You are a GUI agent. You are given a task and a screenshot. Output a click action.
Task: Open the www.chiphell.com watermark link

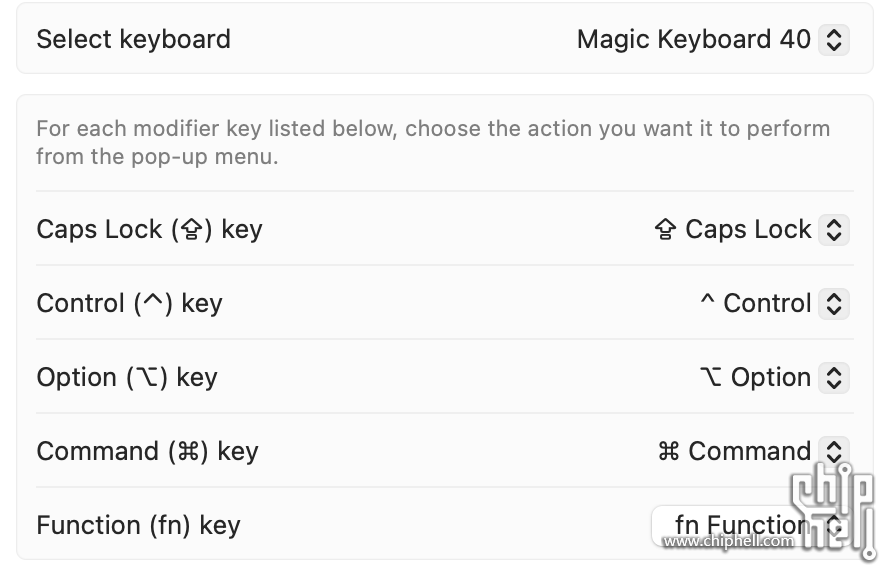pyautogui.click(x=729, y=541)
